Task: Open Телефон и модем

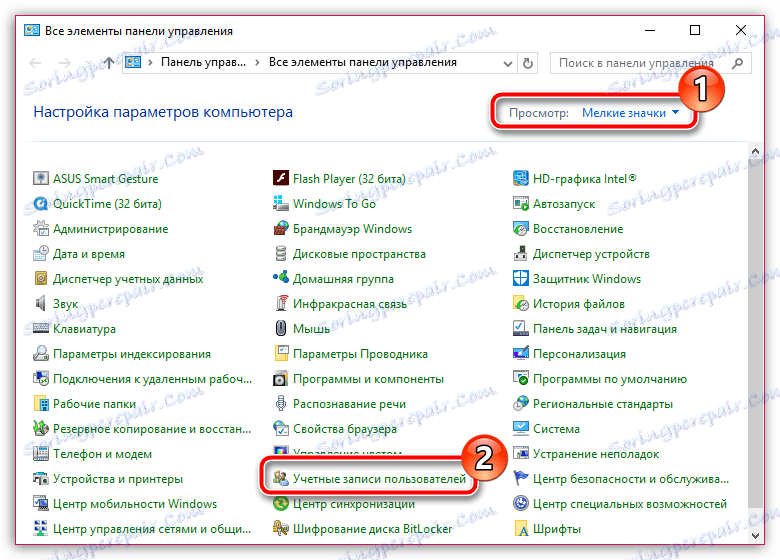Action: 92,454
